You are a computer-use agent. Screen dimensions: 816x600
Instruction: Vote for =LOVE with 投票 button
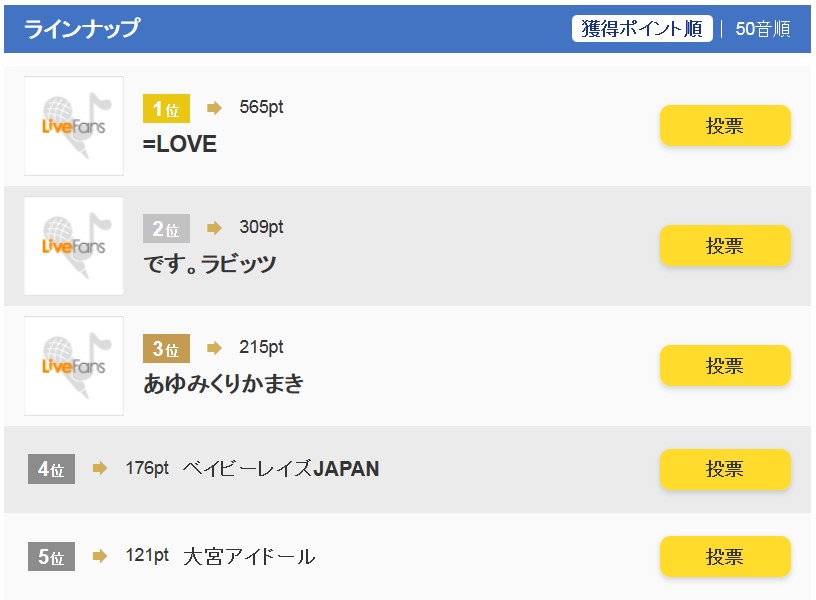[725, 125]
